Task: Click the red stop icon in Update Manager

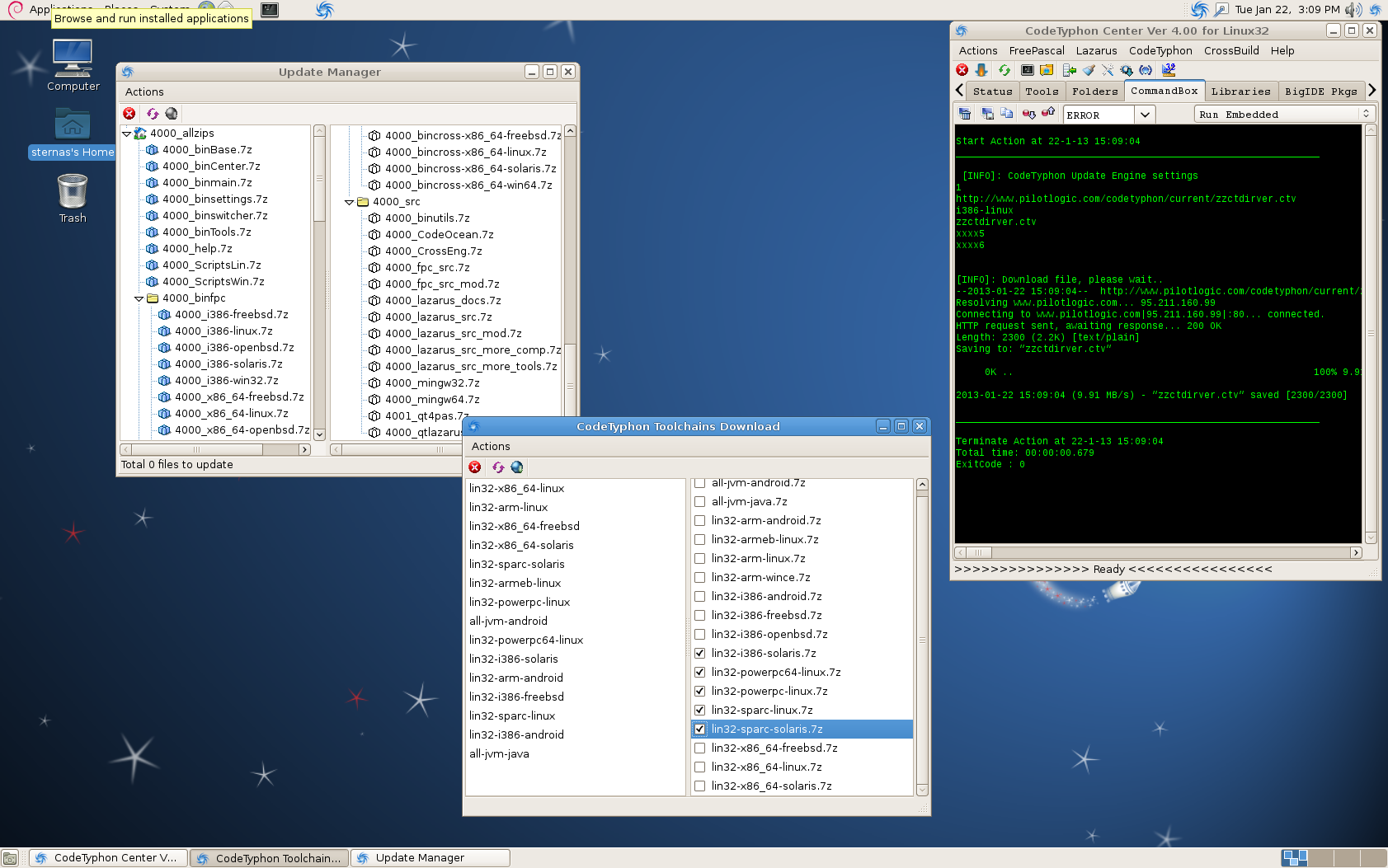Action: [129, 114]
